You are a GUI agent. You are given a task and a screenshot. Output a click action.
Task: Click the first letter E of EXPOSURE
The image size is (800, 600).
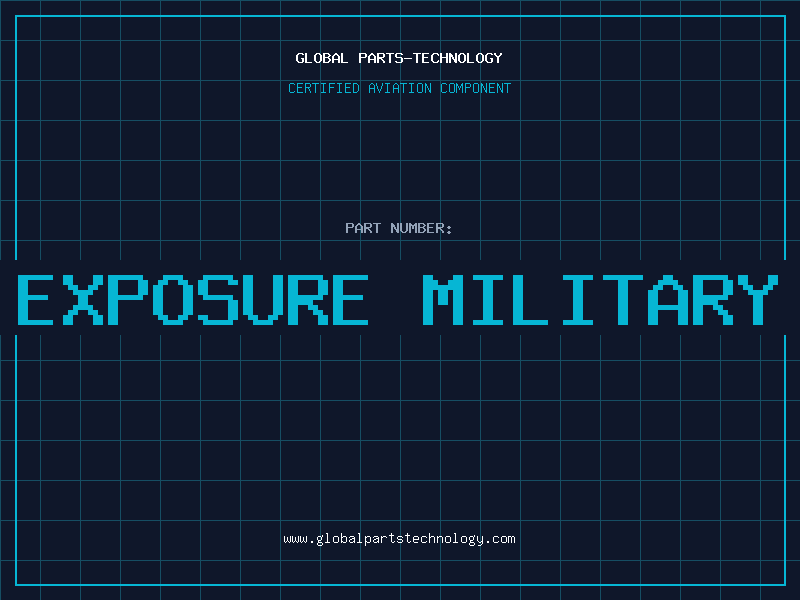(36, 299)
